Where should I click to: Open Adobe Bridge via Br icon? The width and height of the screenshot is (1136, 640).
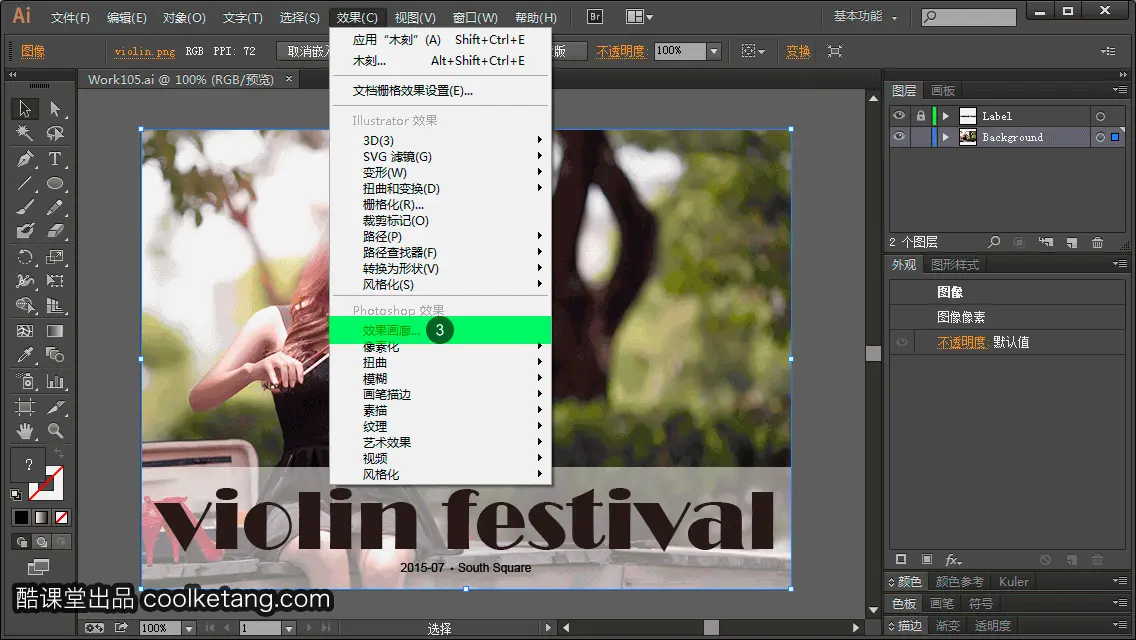coord(595,17)
